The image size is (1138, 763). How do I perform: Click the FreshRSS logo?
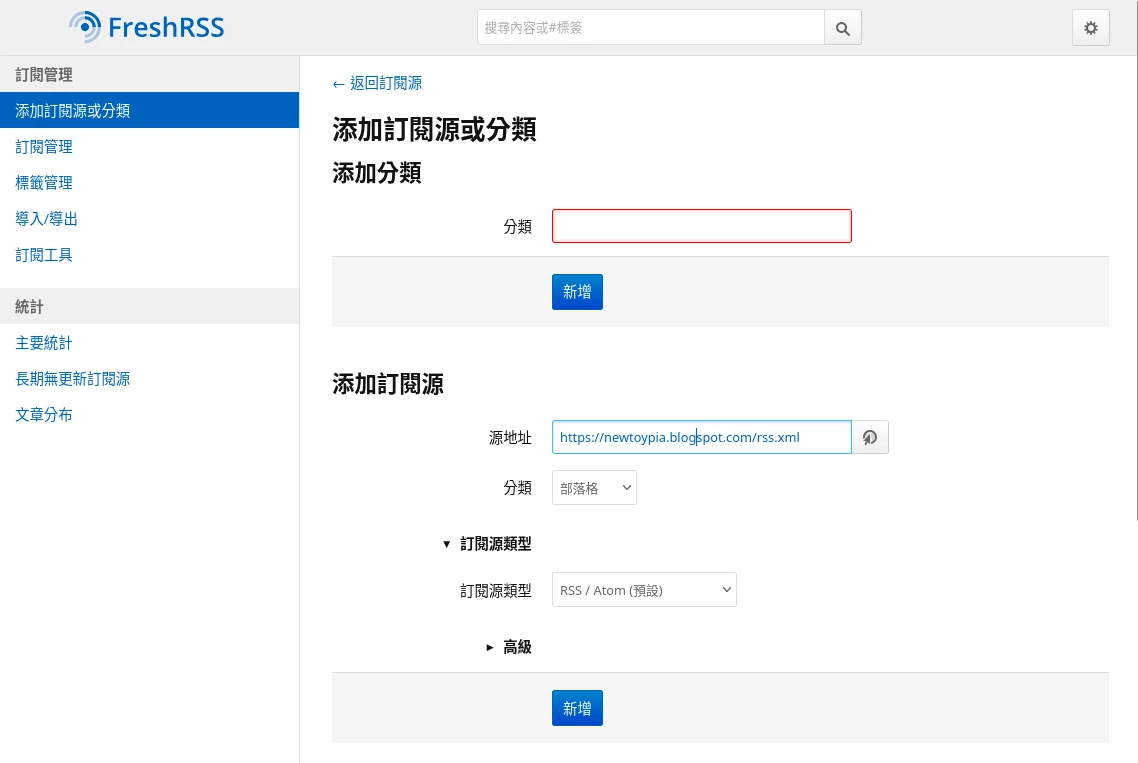(x=147, y=27)
